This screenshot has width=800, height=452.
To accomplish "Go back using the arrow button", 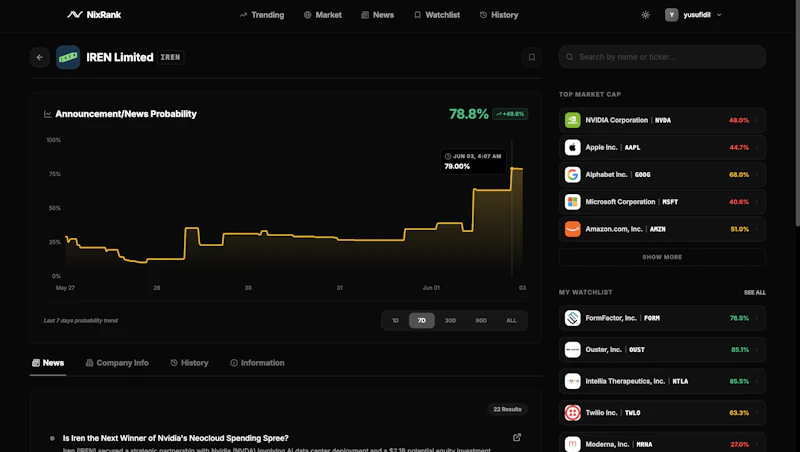I will click(x=40, y=57).
